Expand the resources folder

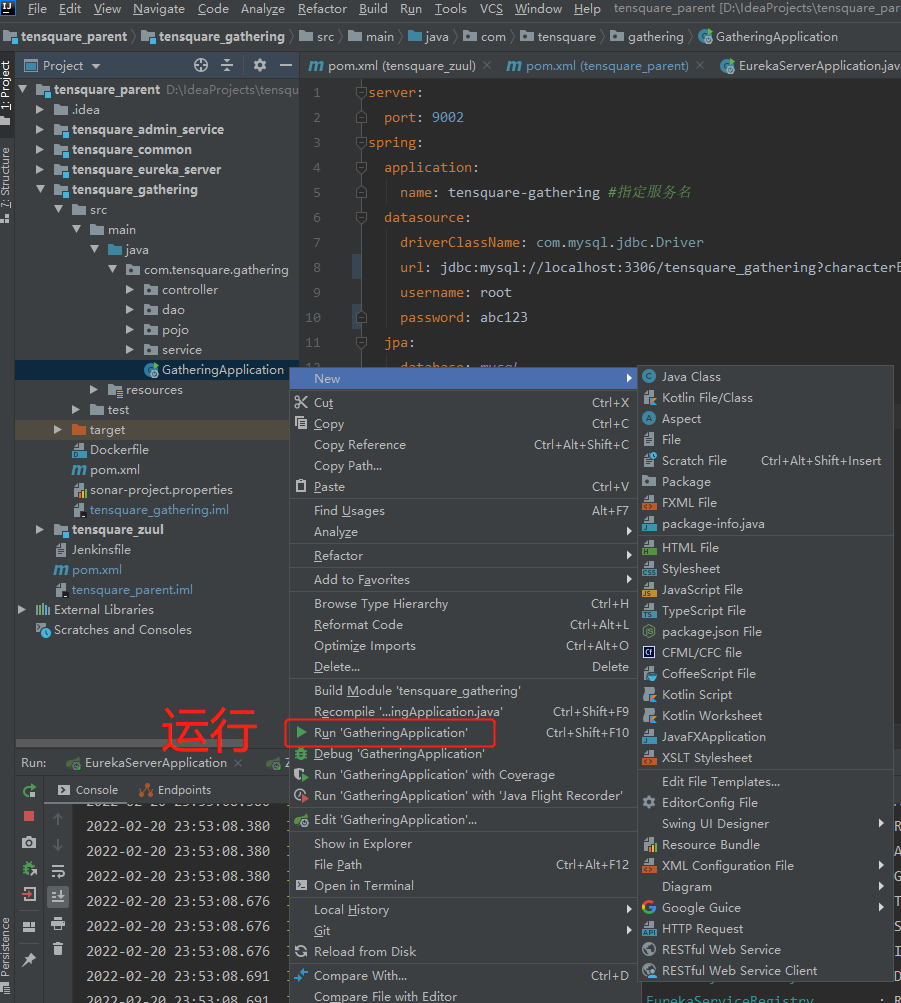[94, 389]
